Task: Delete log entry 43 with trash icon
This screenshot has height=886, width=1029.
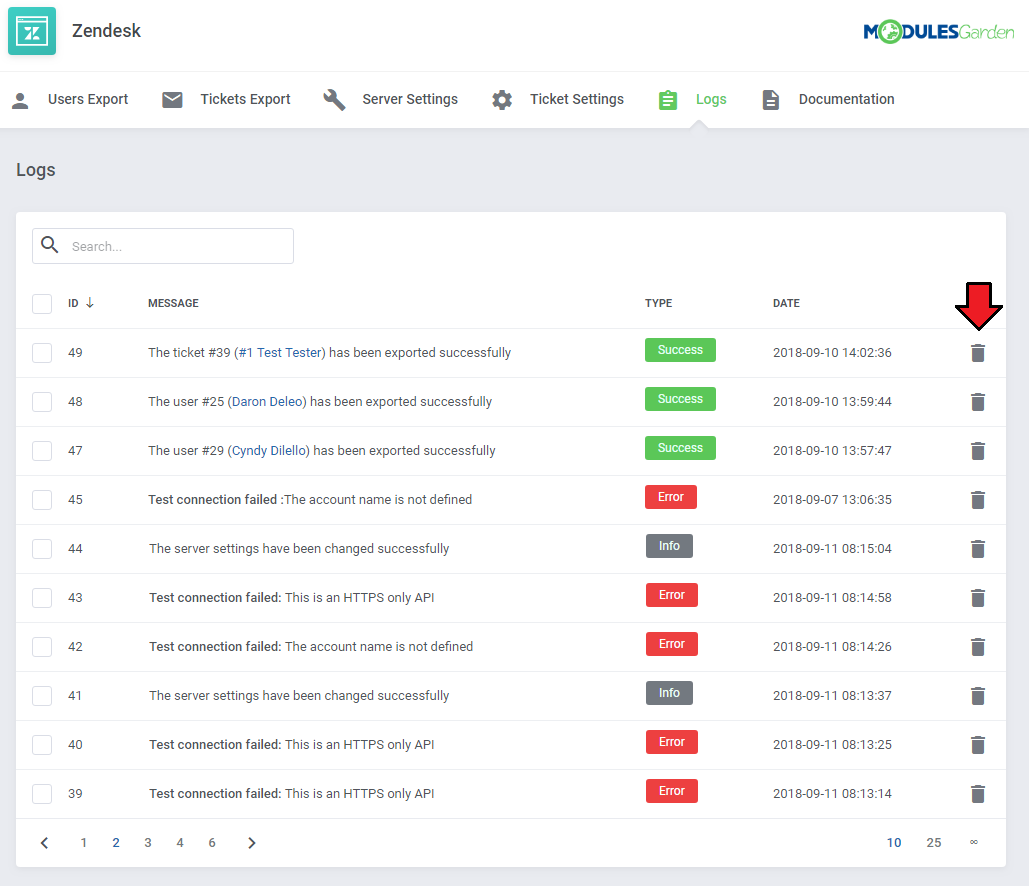Action: (978, 598)
